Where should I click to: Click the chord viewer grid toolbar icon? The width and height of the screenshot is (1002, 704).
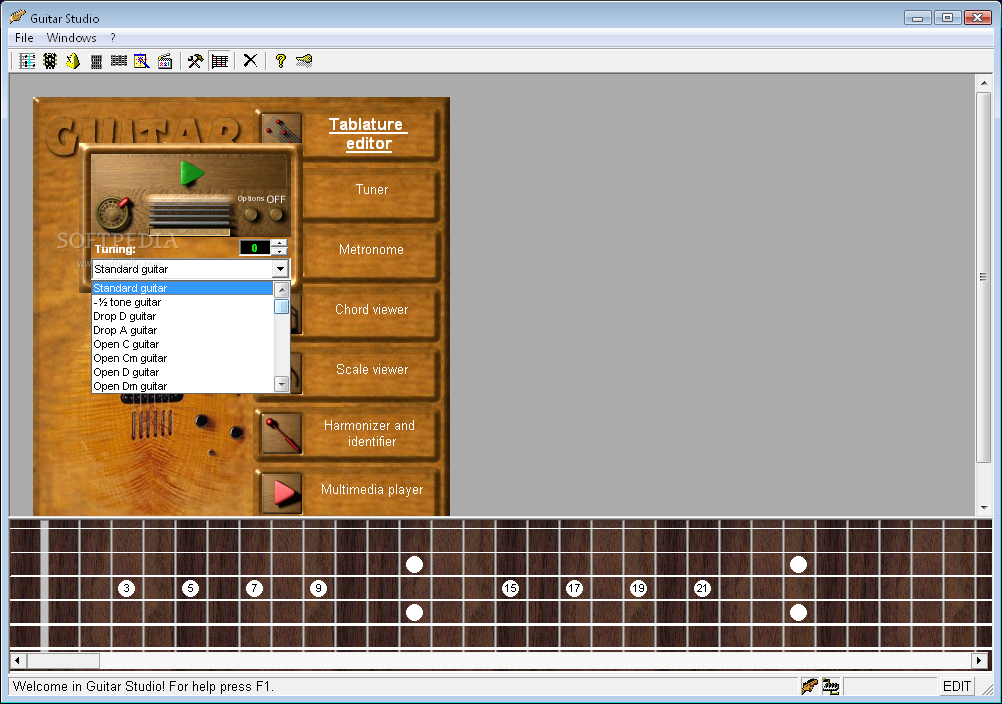[96, 61]
